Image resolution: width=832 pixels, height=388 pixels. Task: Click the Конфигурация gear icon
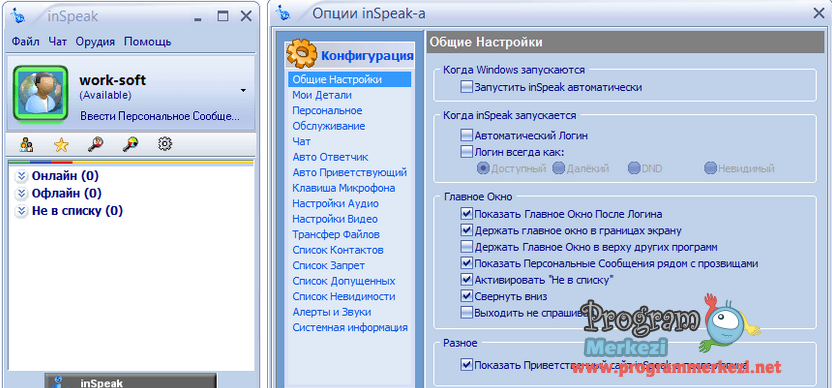[302, 54]
